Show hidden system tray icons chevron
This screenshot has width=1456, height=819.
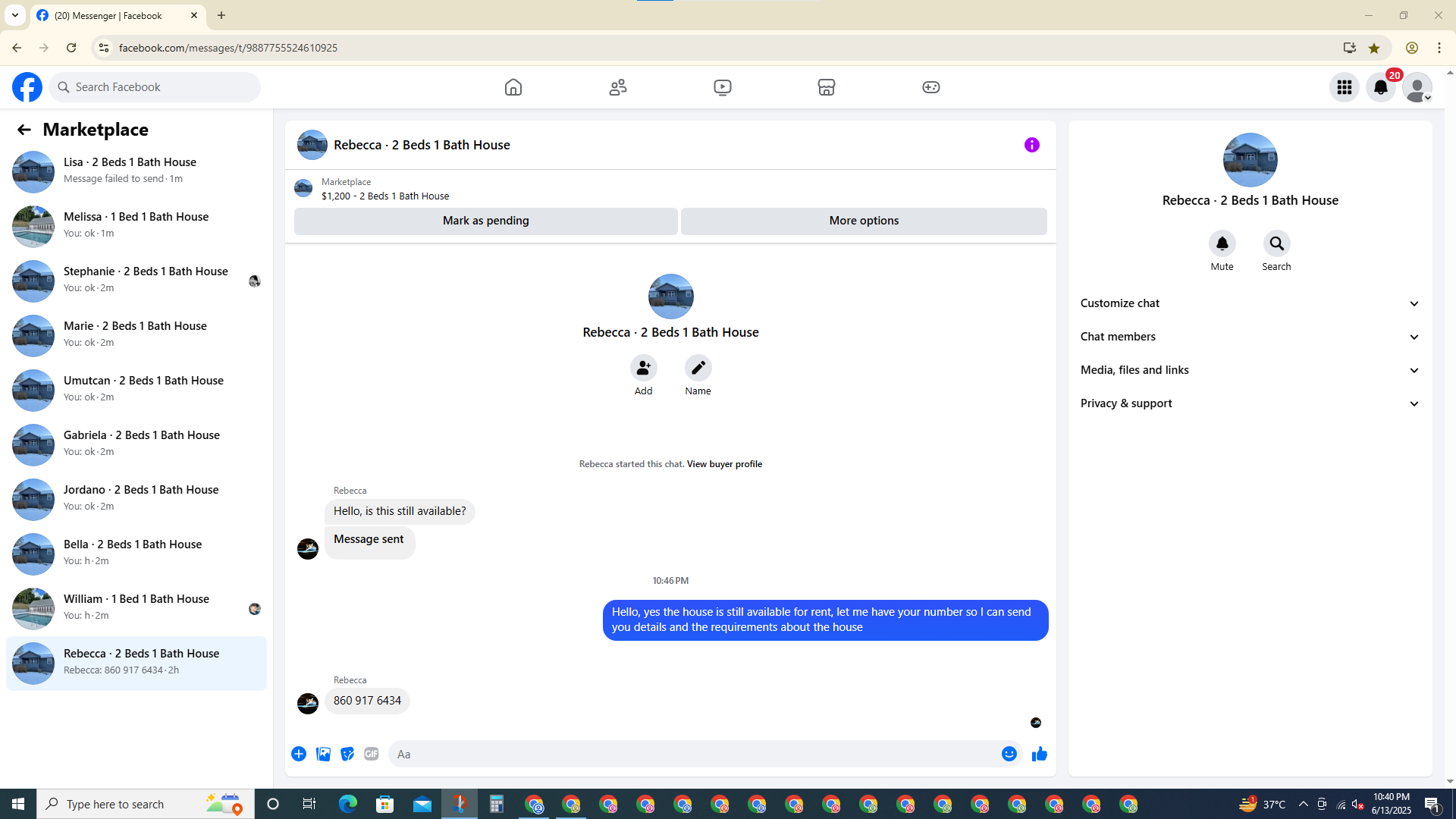tap(1303, 804)
